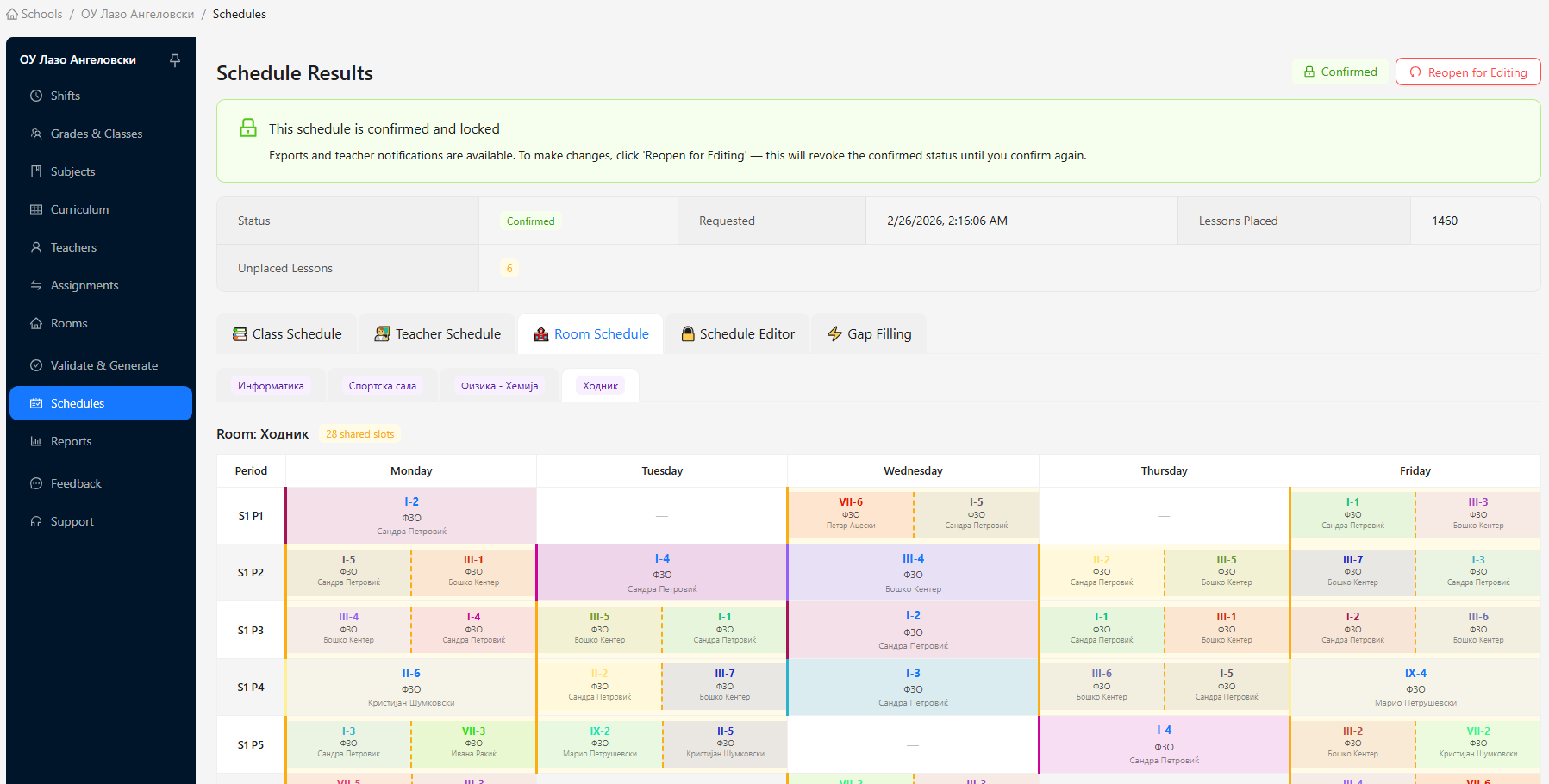Click the Room Schedule school icon
This screenshot has height=784, width=1549.
pyautogui.click(x=541, y=334)
